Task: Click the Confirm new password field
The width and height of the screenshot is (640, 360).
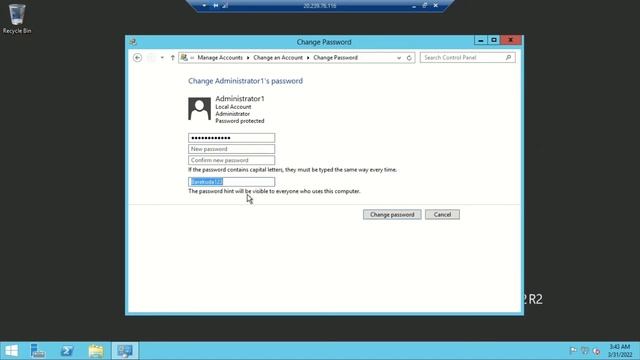Action: [x=231, y=160]
